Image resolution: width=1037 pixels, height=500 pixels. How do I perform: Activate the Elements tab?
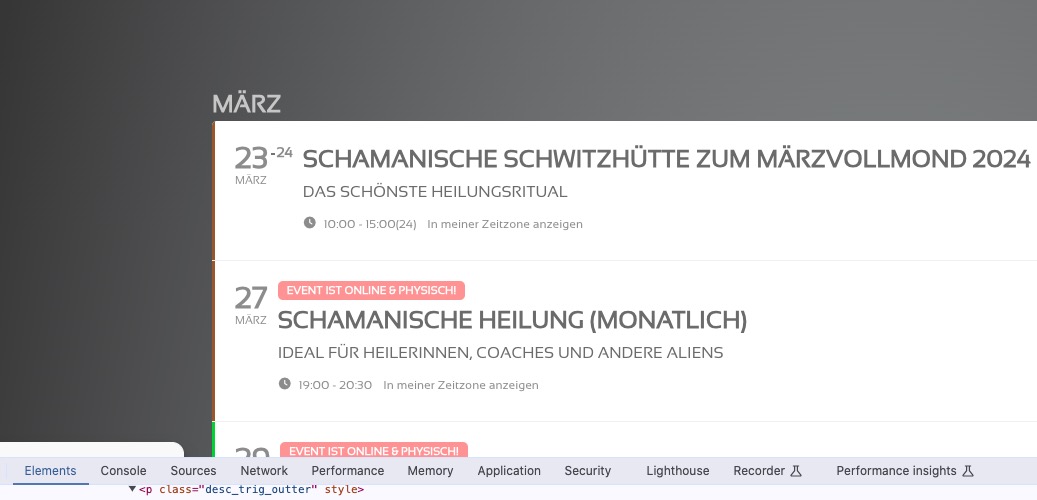click(x=50, y=471)
